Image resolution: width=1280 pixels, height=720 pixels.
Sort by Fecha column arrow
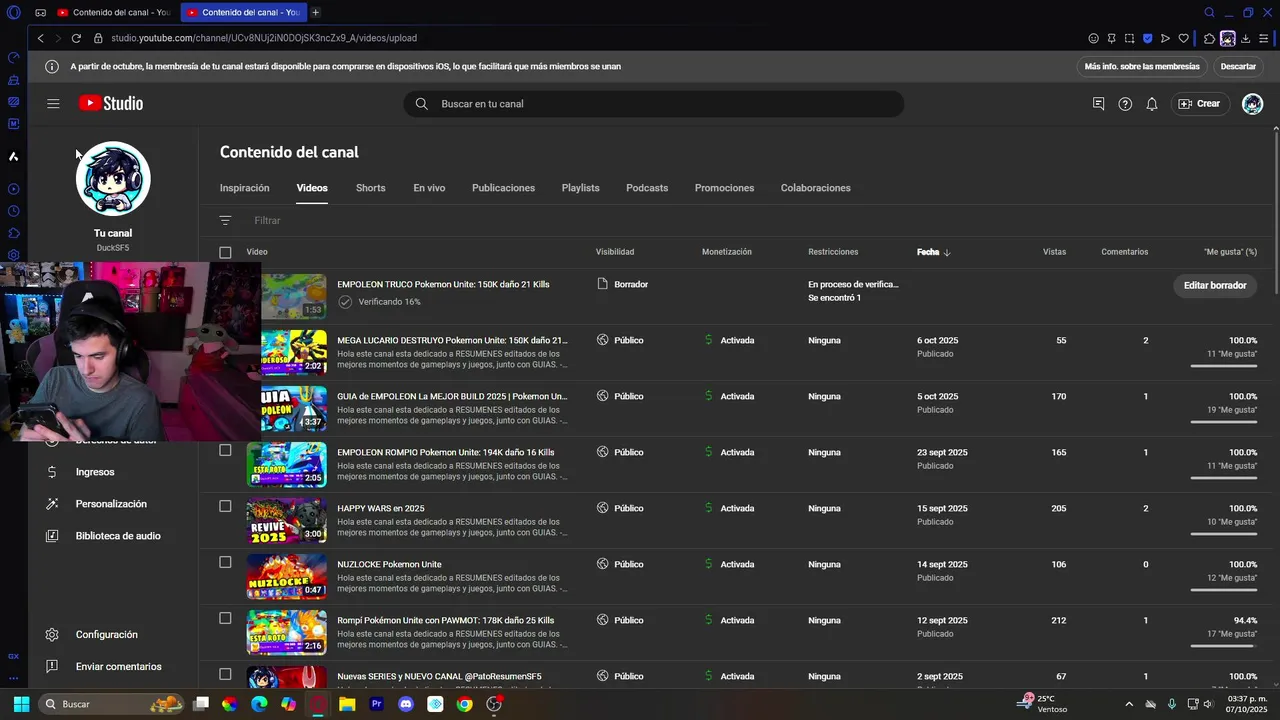pyautogui.click(x=947, y=252)
